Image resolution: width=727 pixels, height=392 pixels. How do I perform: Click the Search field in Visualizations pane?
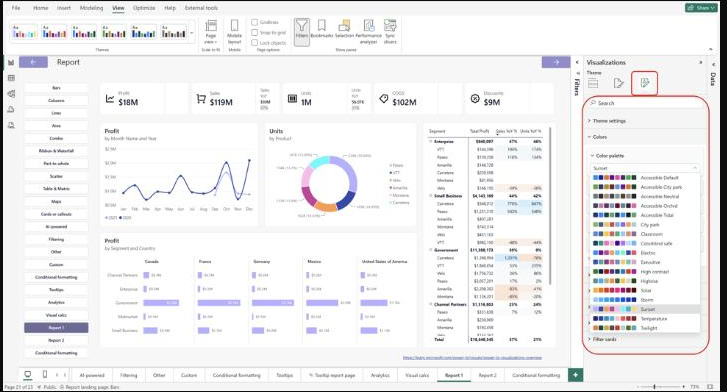[x=645, y=103]
